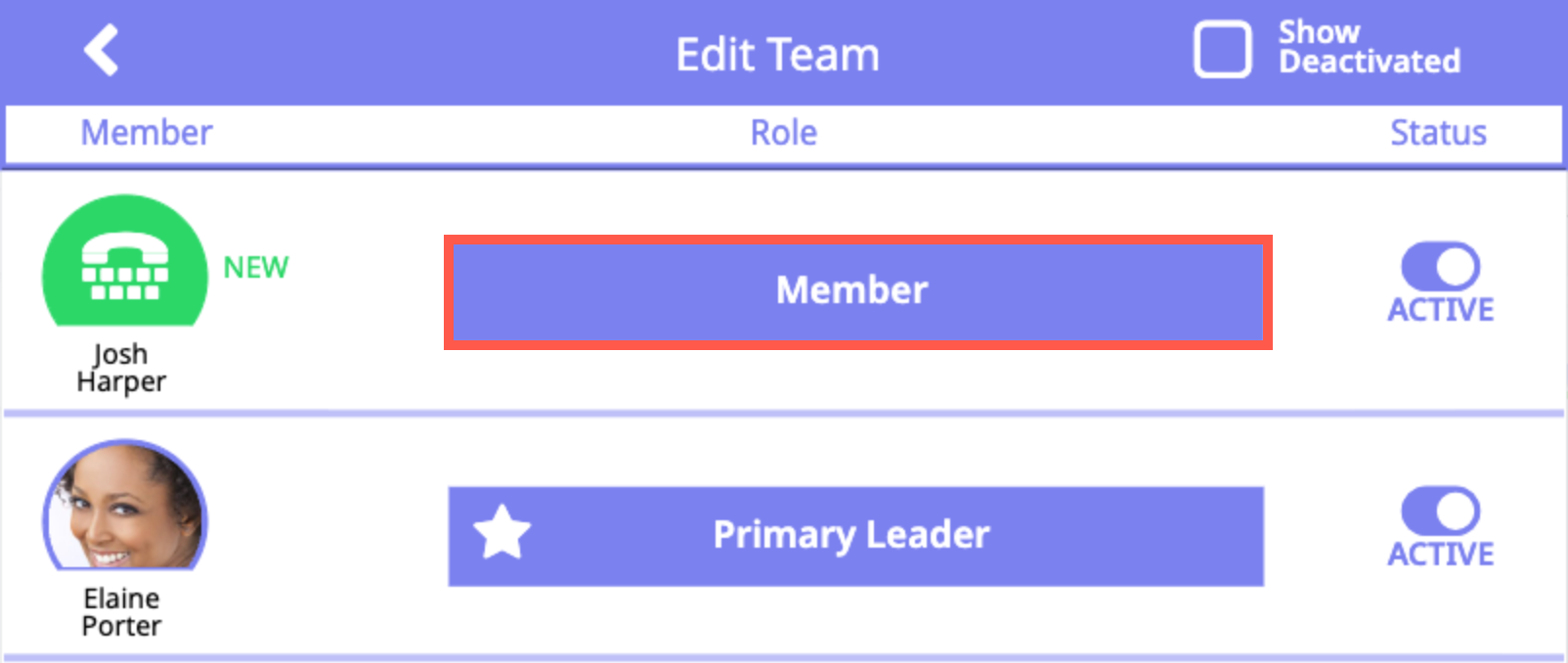Screen dimensions: 1568x663
Task: Click the Josh Harper name text
Action: 121,368
